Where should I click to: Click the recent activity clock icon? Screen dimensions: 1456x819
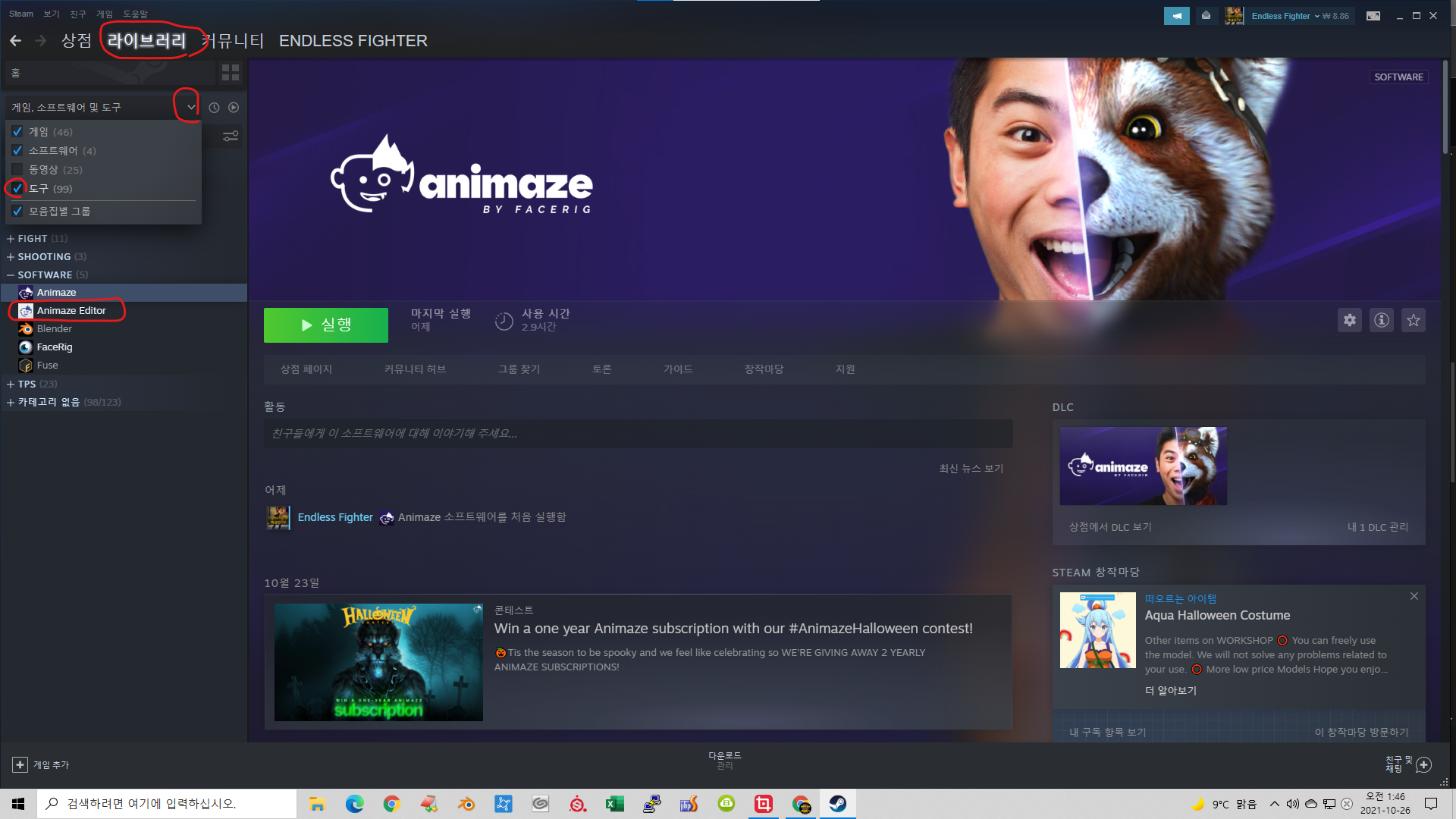coord(214,108)
